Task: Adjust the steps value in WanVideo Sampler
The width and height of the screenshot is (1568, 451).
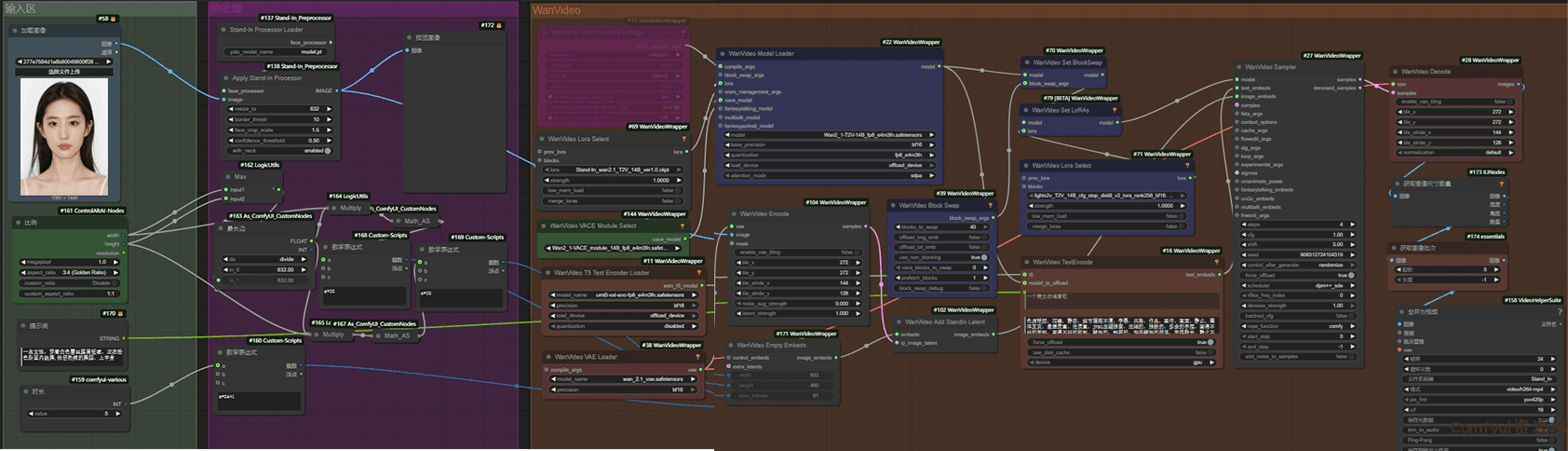Action: click(1299, 225)
